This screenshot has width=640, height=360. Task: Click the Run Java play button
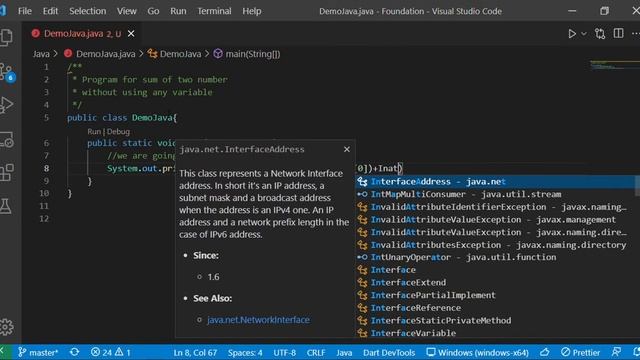click(572, 34)
